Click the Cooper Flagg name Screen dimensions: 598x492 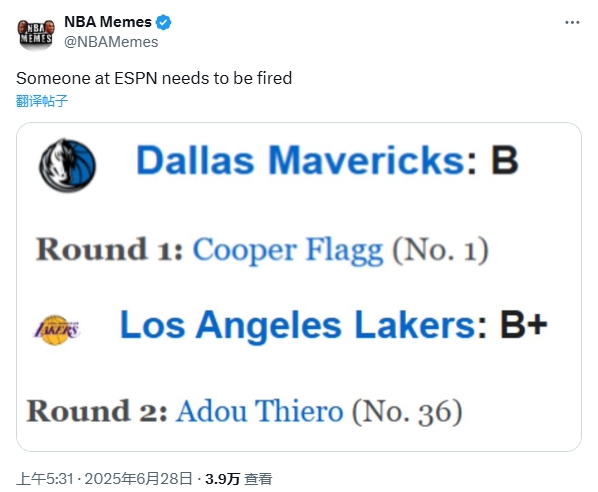288,251
